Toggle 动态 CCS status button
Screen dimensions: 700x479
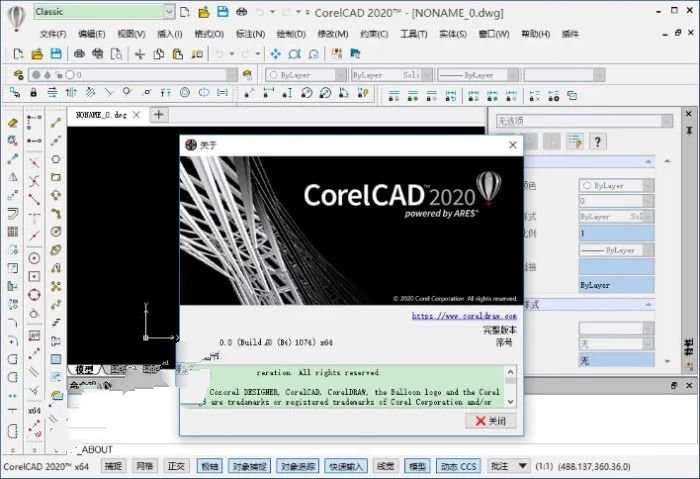[458, 466]
